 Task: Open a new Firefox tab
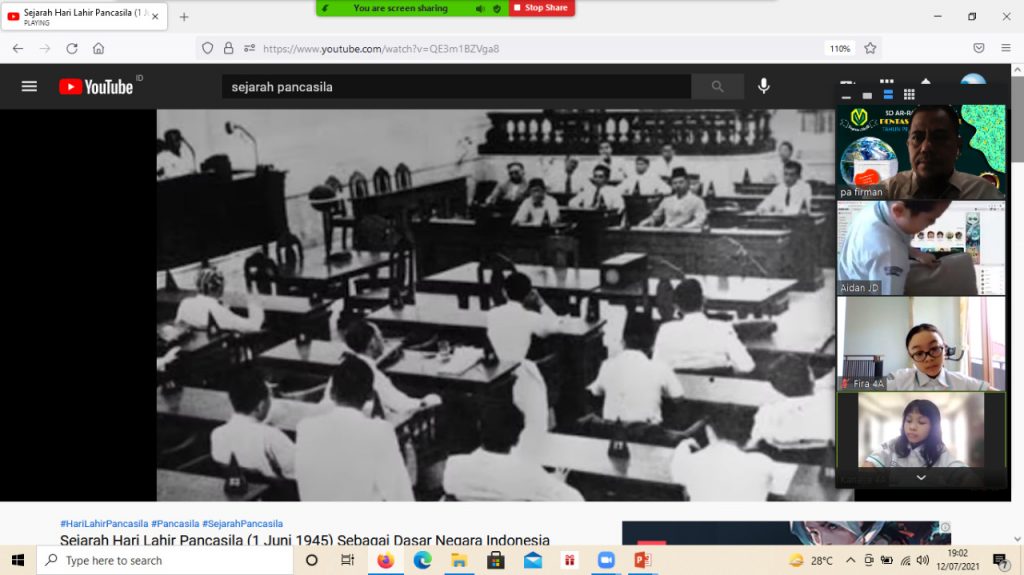(x=184, y=17)
